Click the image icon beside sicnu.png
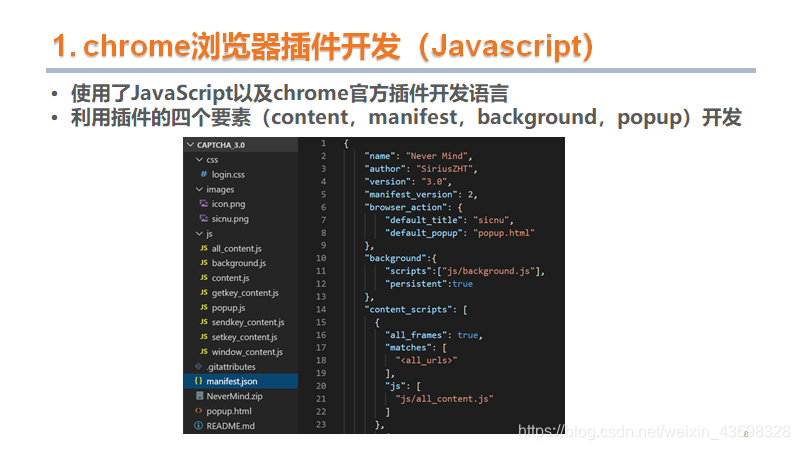The width and height of the screenshot is (800, 450). coord(204,218)
